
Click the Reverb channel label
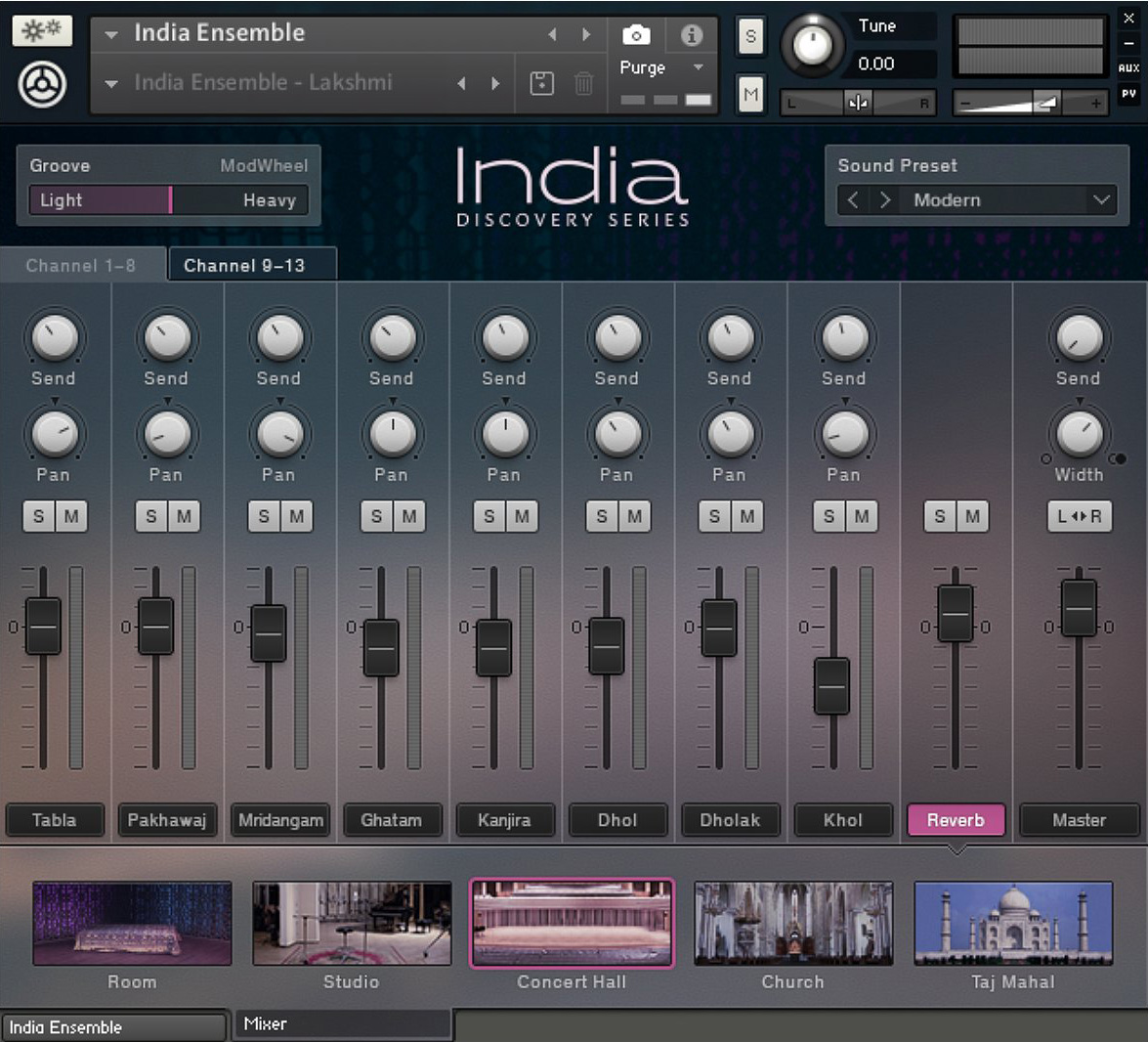[956, 820]
